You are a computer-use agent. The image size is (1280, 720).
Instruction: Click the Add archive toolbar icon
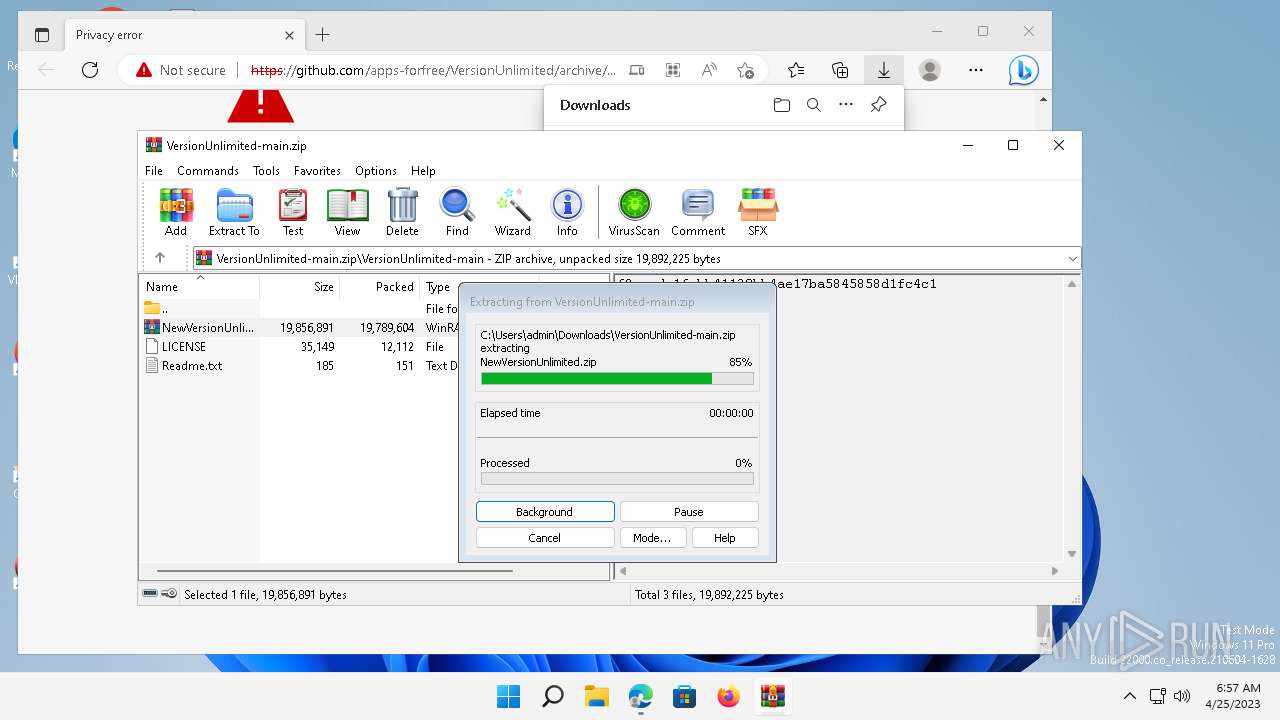pos(176,212)
